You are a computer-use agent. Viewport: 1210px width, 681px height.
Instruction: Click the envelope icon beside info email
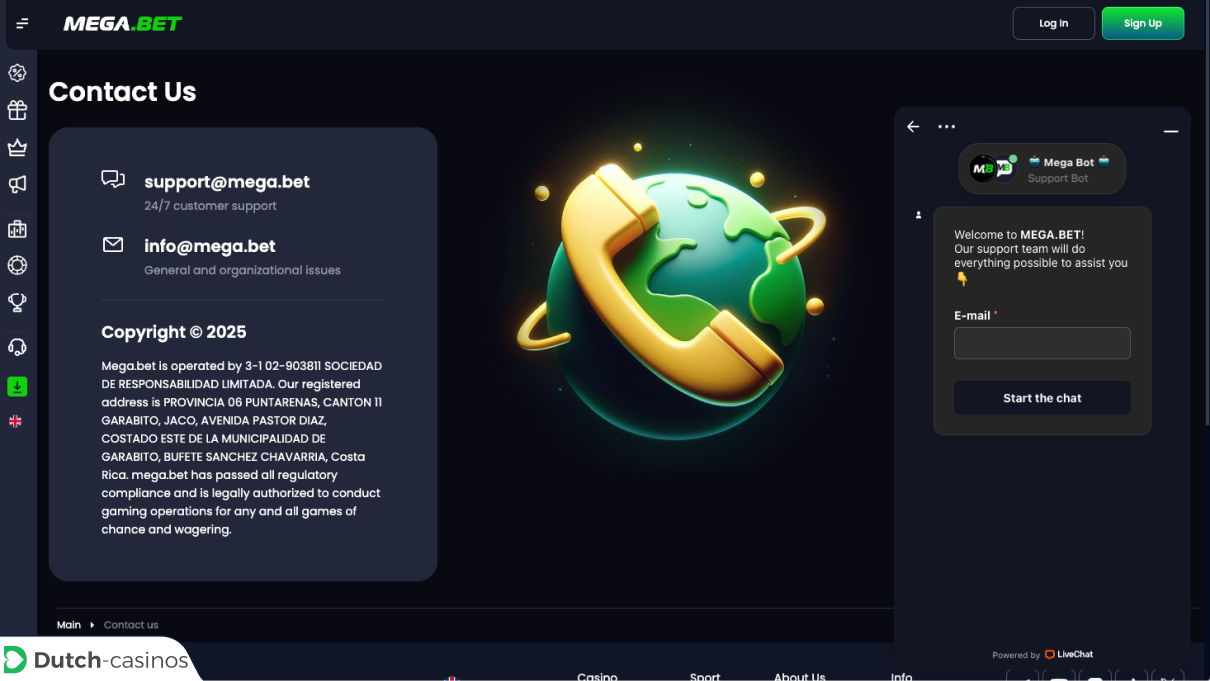(113, 244)
